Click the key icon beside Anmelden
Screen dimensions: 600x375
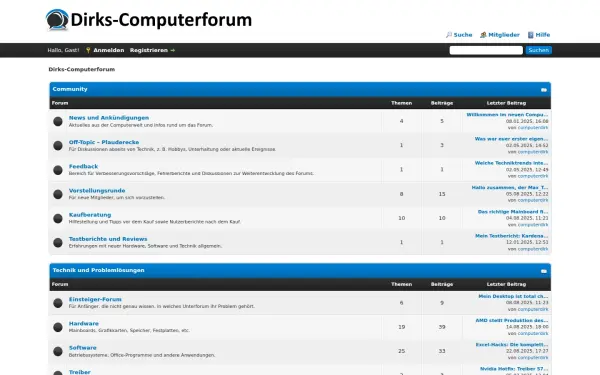(x=88, y=50)
